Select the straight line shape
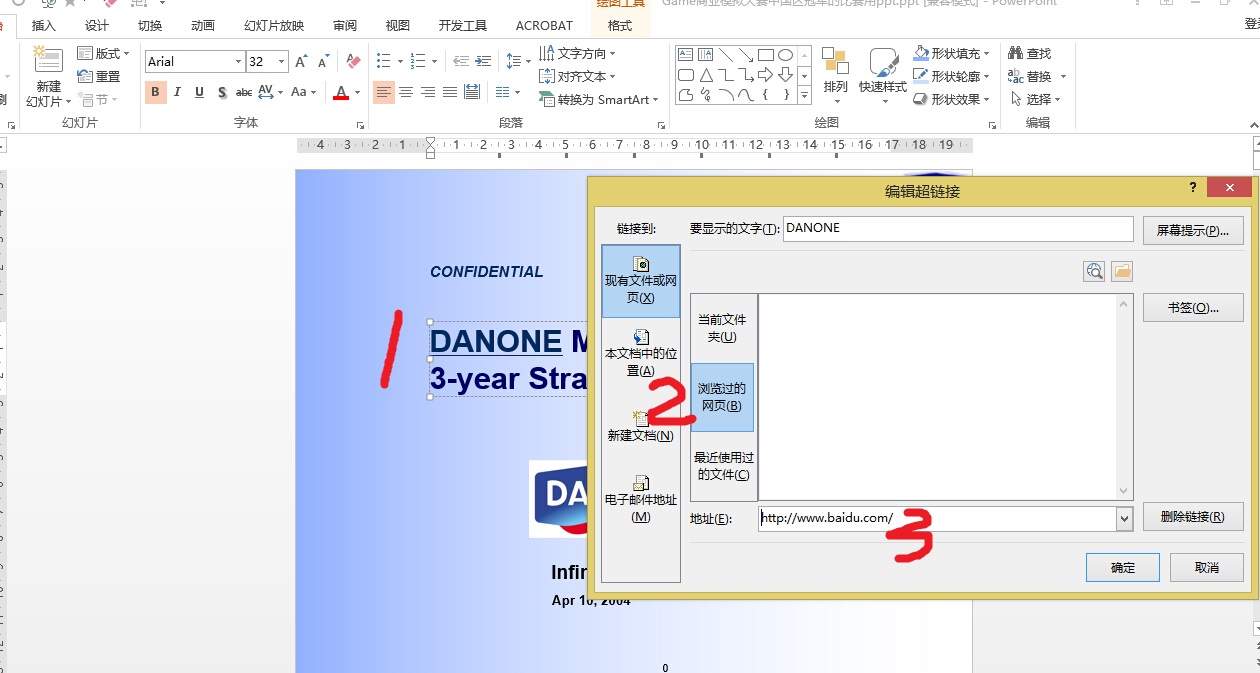 (726, 55)
